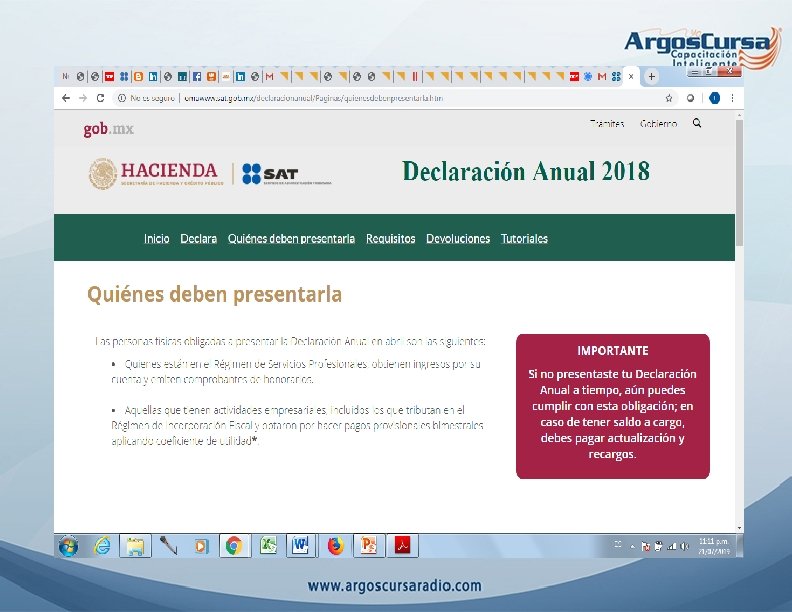Click the 'Declaración Anual 2018' title
This screenshot has height=612, width=792.
click(526, 171)
